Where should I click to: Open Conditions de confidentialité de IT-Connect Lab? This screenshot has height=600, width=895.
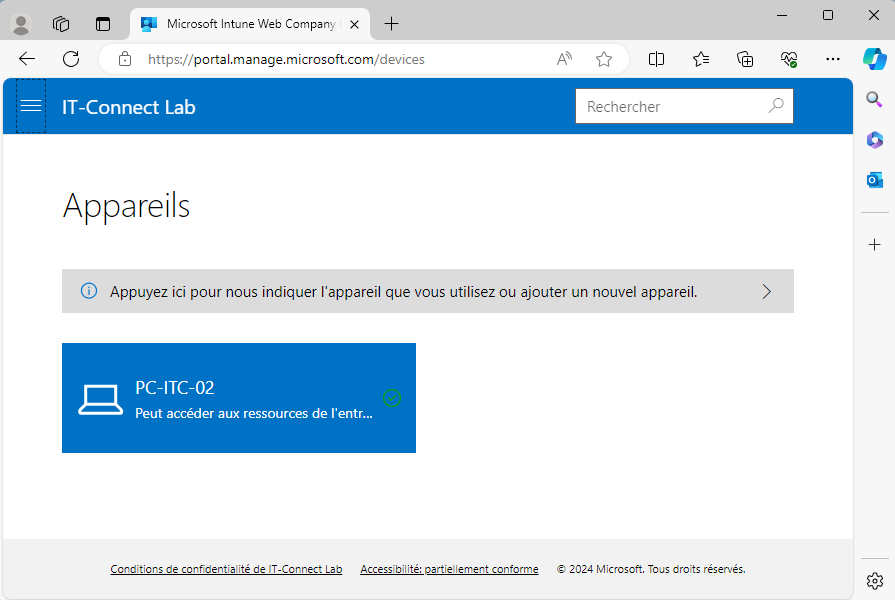225,568
